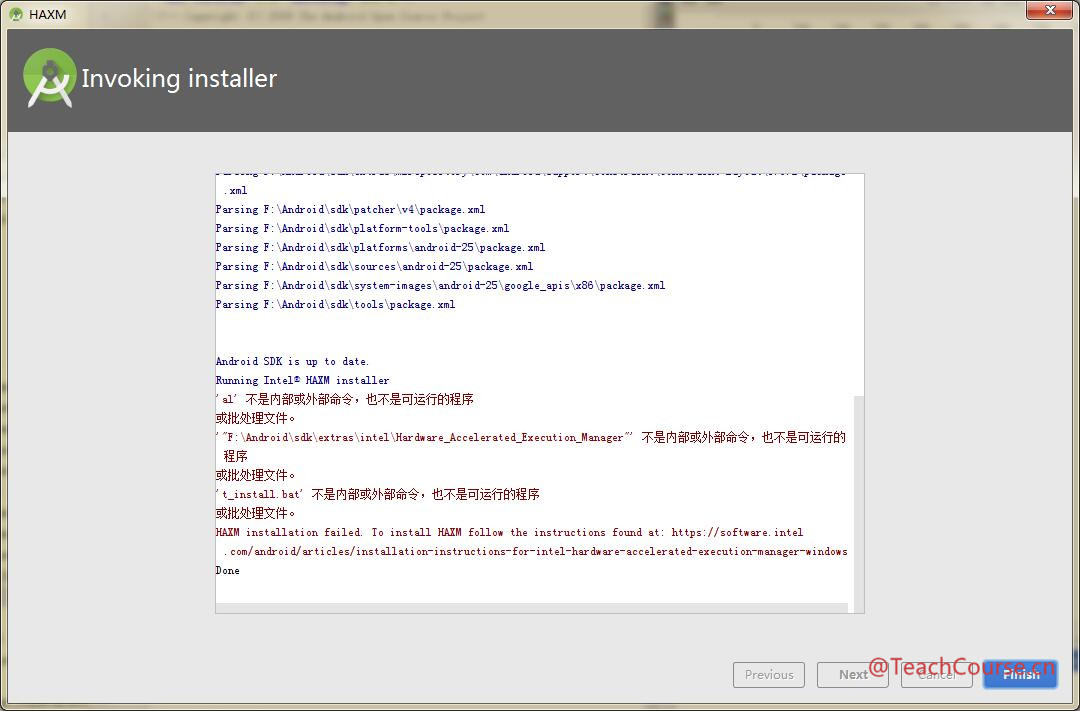Close the HAXM installer window
Viewport: 1080px width, 711px height.
click(1049, 10)
